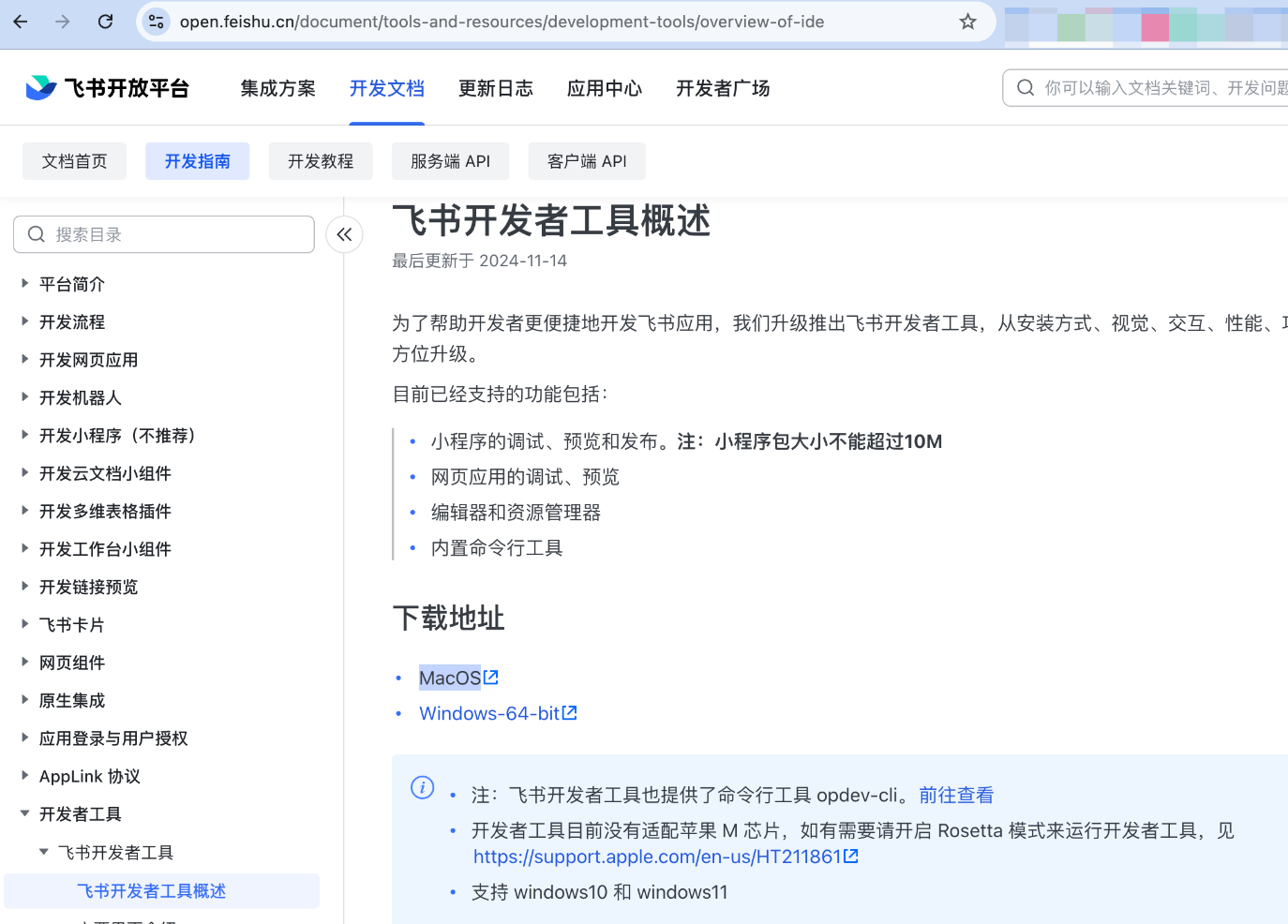The image size is (1288, 924).
Task: Click the magnifier icon in 搜索目录 box
Action: [x=37, y=234]
